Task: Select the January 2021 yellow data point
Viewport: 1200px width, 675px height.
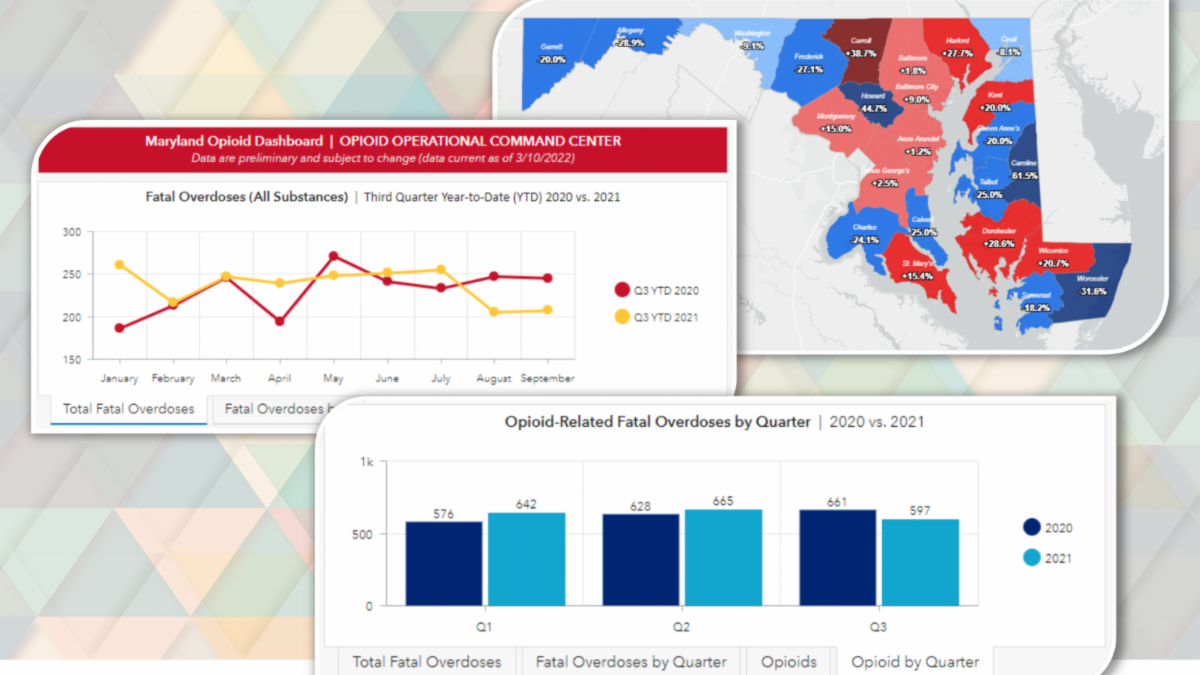Action: pos(119,265)
